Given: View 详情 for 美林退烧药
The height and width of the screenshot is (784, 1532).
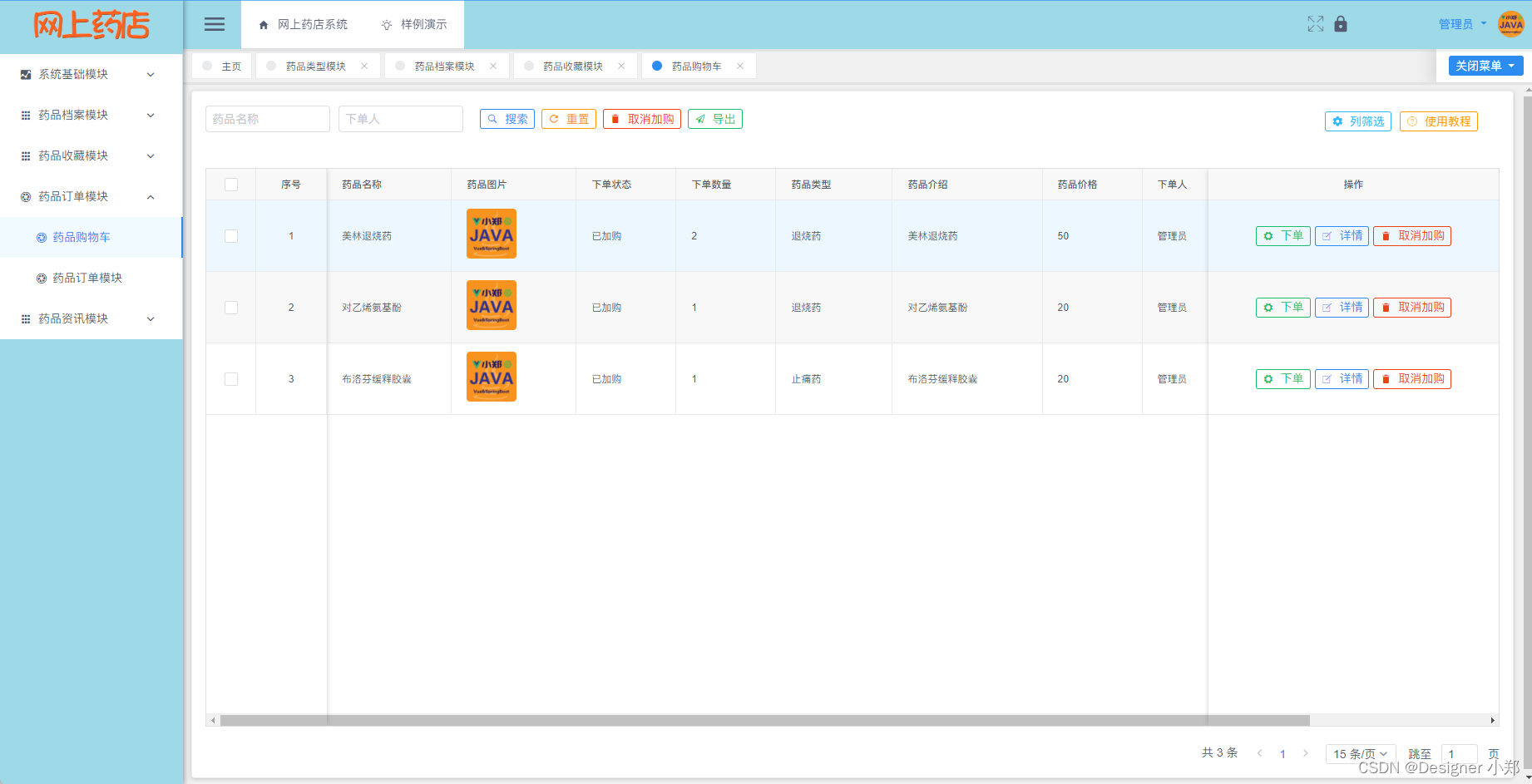Looking at the screenshot, I should [1342, 236].
